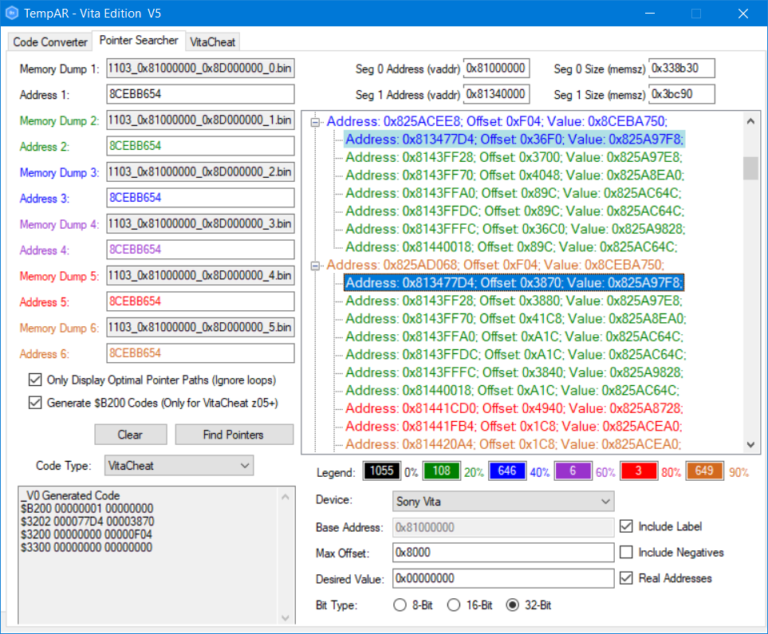The width and height of the screenshot is (768, 634).
Task: Click the Memory Dump 2 file field
Action: click(x=200, y=120)
